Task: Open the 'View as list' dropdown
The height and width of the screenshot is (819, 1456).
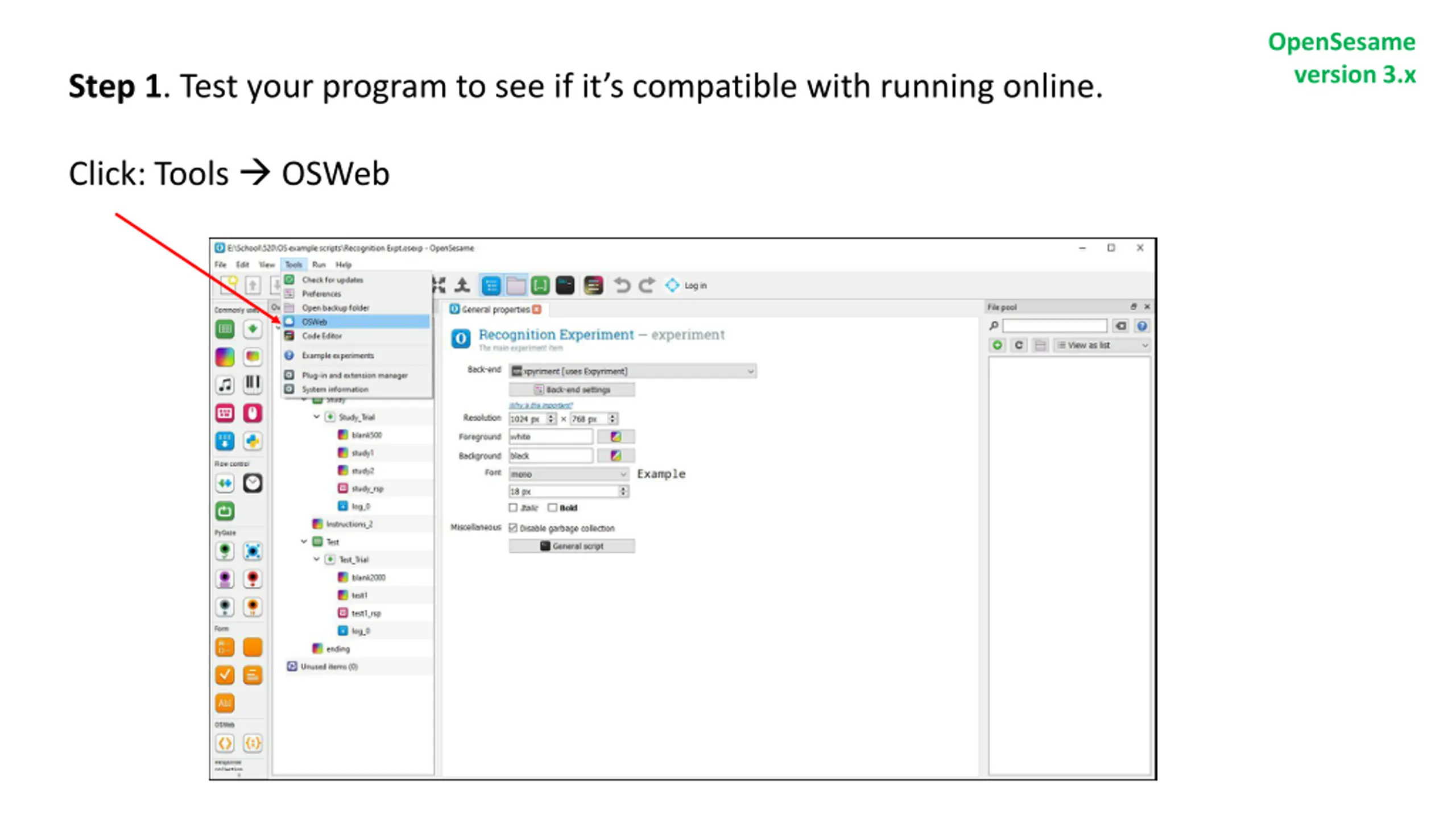Action: tap(1103, 345)
